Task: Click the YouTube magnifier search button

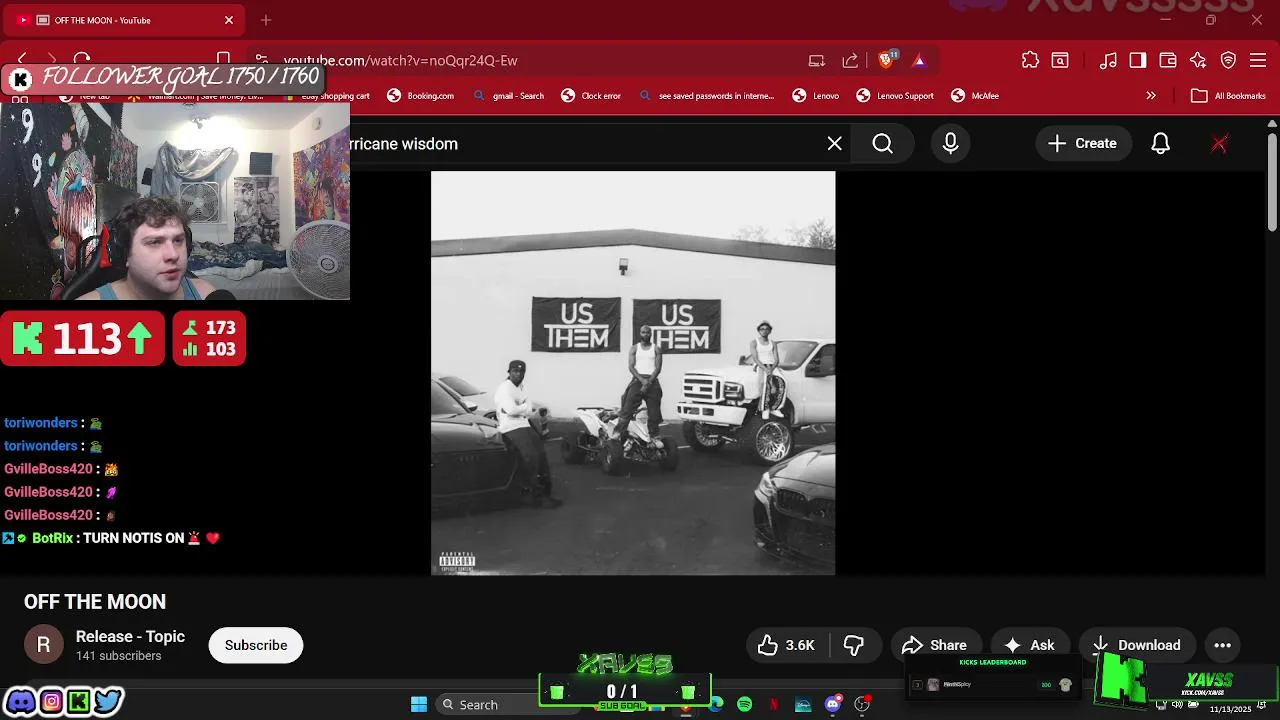Action: (883, 144)
